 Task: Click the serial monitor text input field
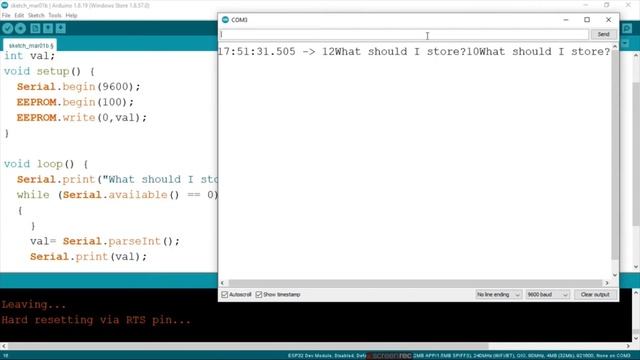404,35
